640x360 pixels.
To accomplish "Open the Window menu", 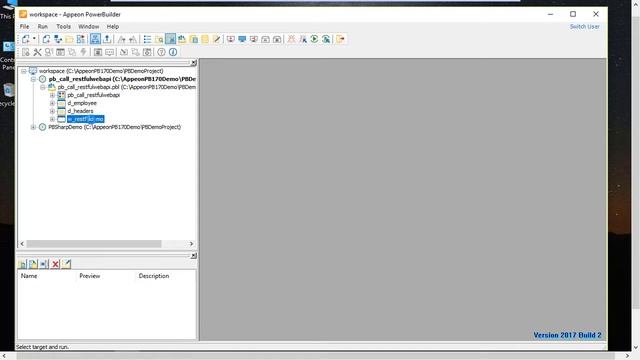I will click(89, 27).
